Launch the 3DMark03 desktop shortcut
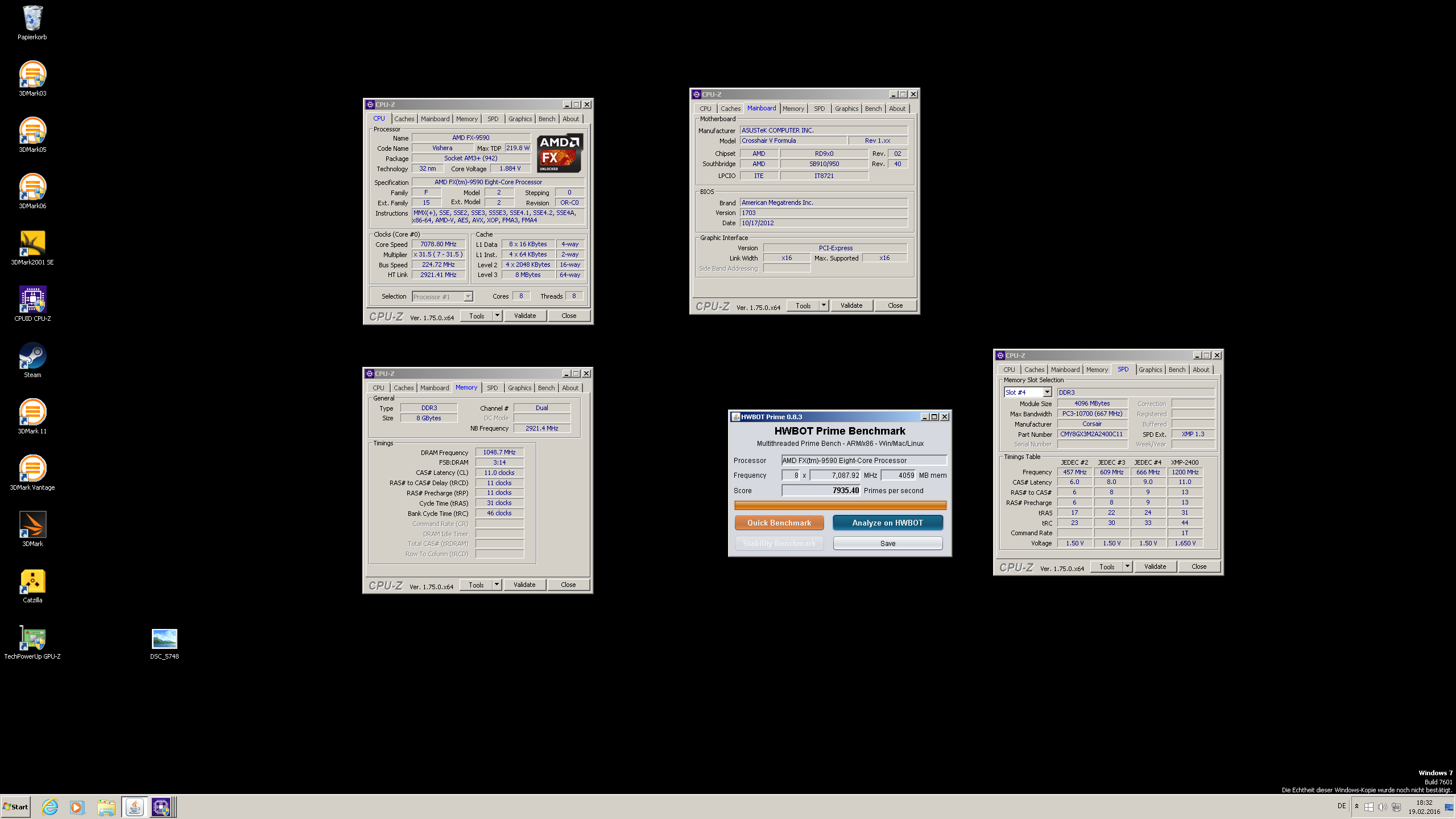The image size is (1456, 819). 32,78
